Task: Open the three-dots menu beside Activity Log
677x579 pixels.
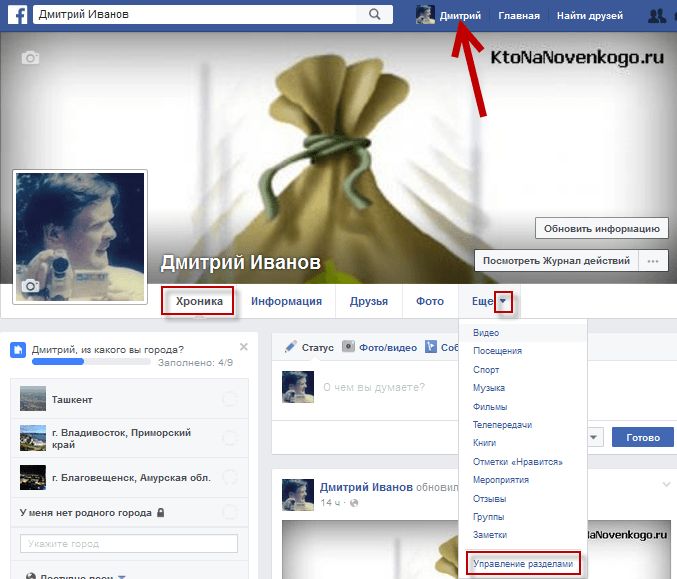Action: tap(653, 261)
